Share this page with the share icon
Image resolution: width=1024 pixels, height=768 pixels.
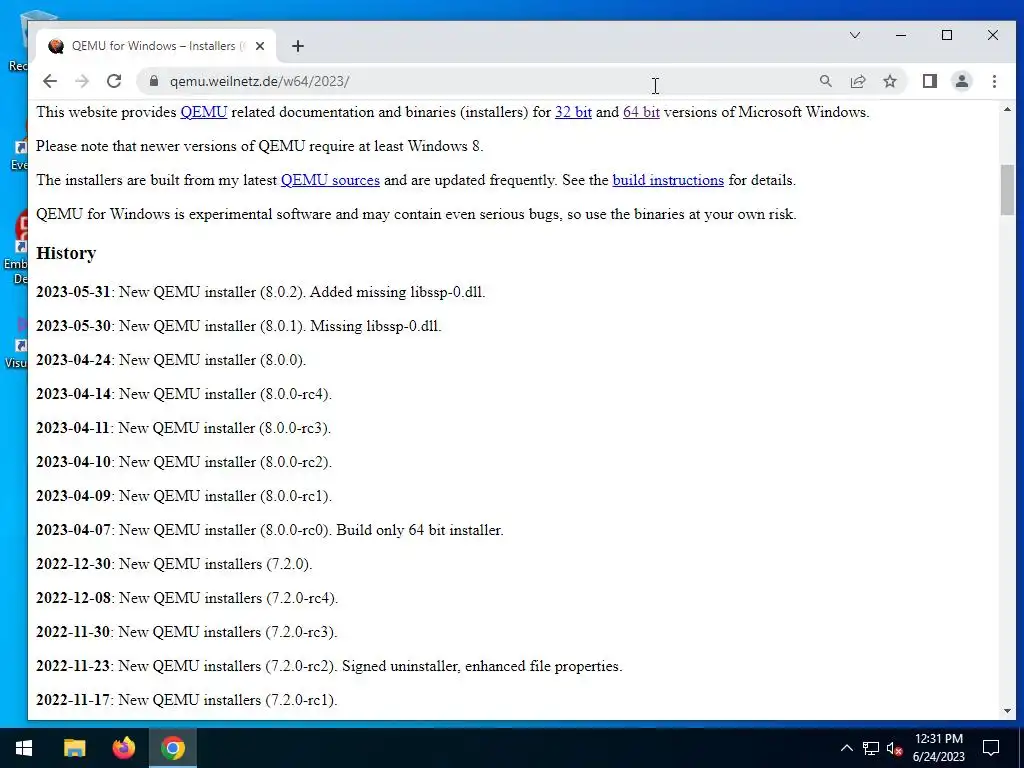click(857, 81)
